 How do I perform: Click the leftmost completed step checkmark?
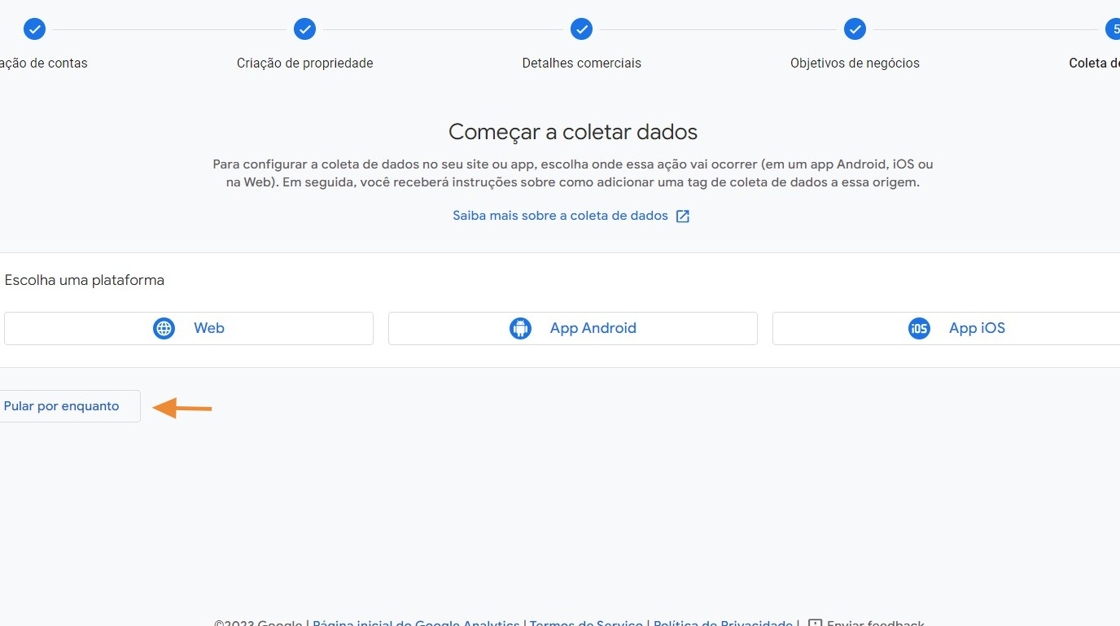34,29
